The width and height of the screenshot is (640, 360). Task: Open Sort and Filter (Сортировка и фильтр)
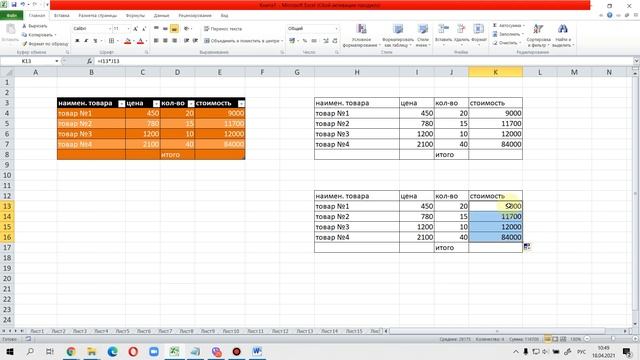(x=538, y=36)
